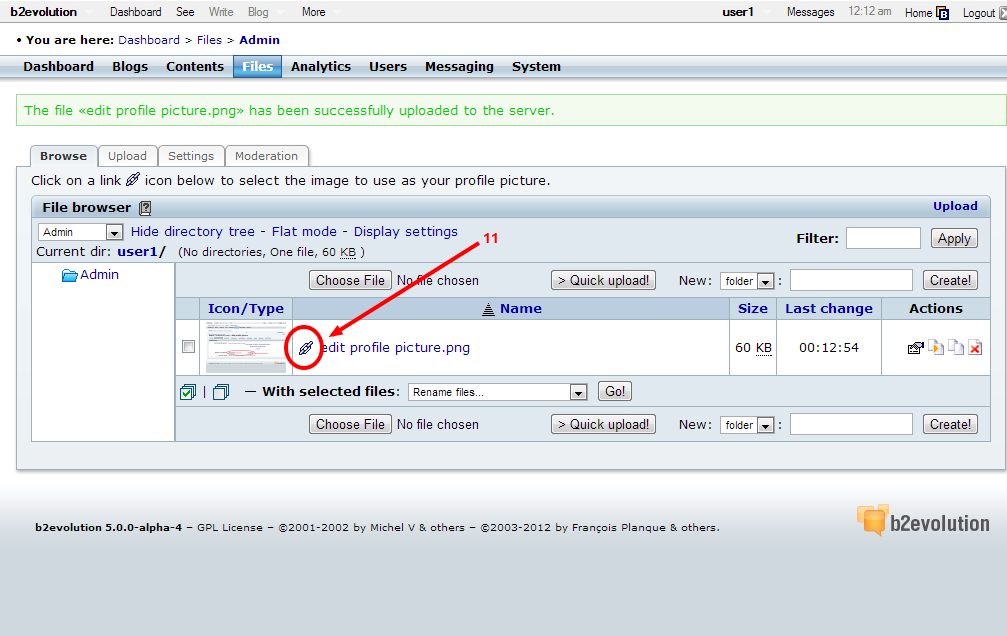This screenshot has height=636, width=1007.
Task: Focus the lower New folder name field
Action: [x=851, y=425]
